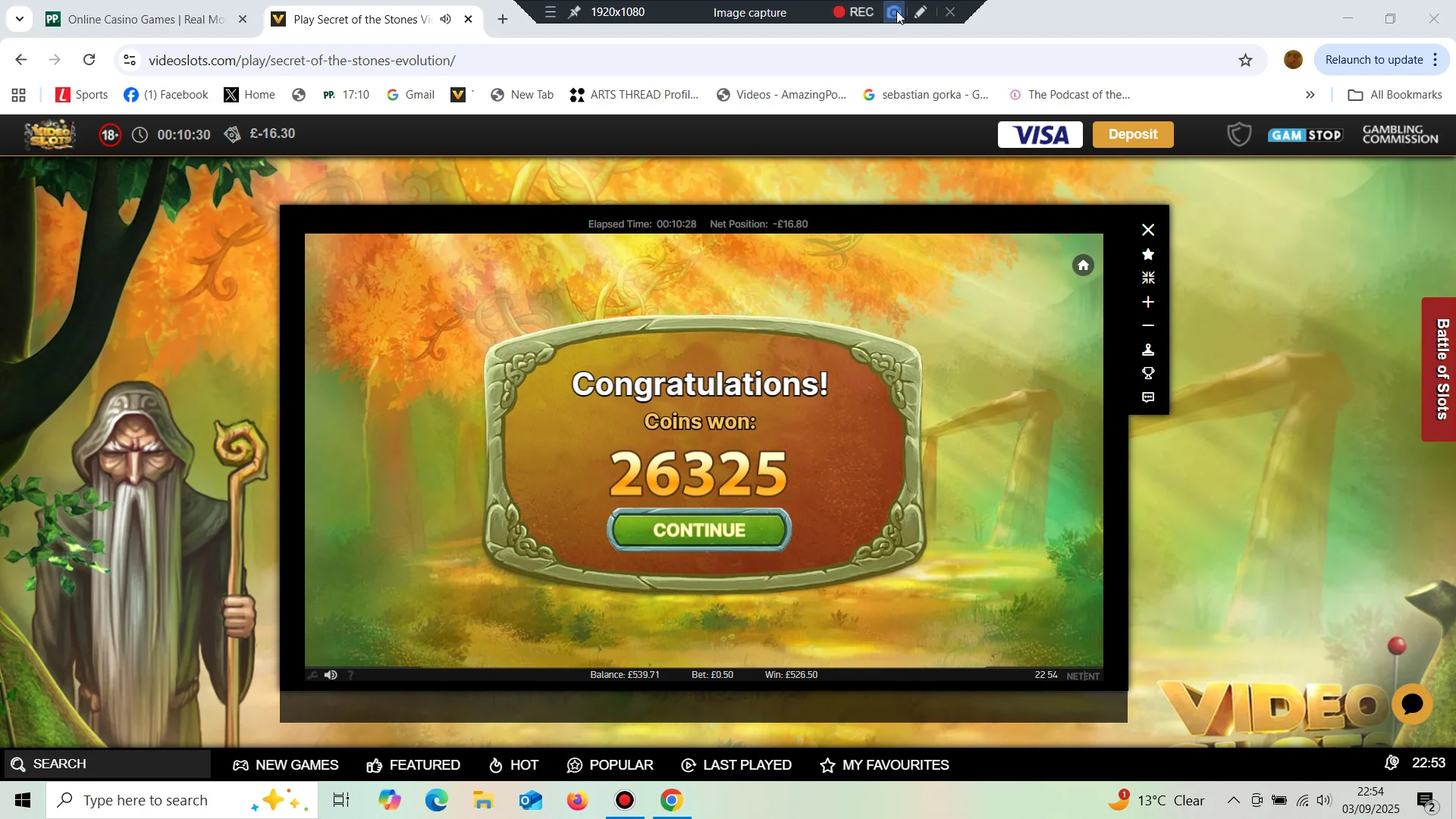Open the Gmail bookmark
The image size is (1456, 819).
coord(410,95)
